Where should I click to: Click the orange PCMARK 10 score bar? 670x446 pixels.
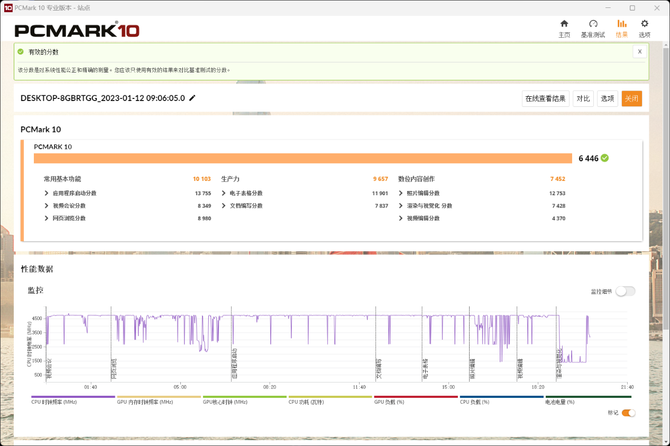click(303, 158)
